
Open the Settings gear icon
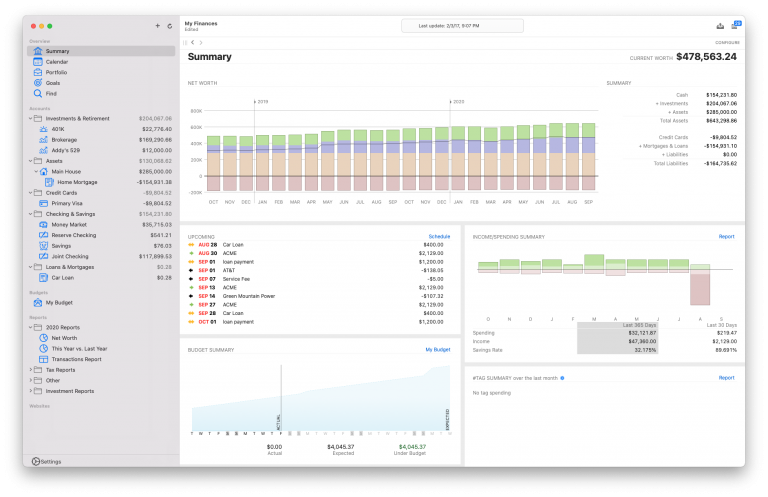coord(36,461)
